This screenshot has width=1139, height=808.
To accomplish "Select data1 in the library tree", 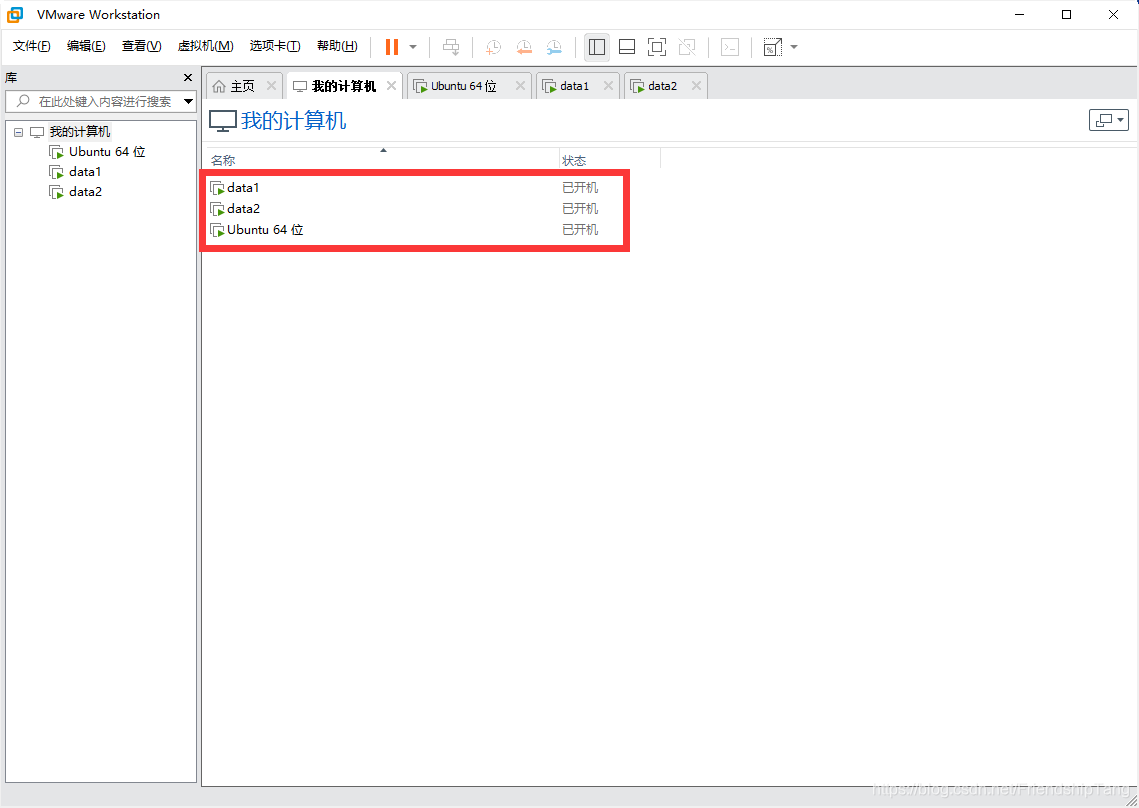I will (x=85, y=172).
